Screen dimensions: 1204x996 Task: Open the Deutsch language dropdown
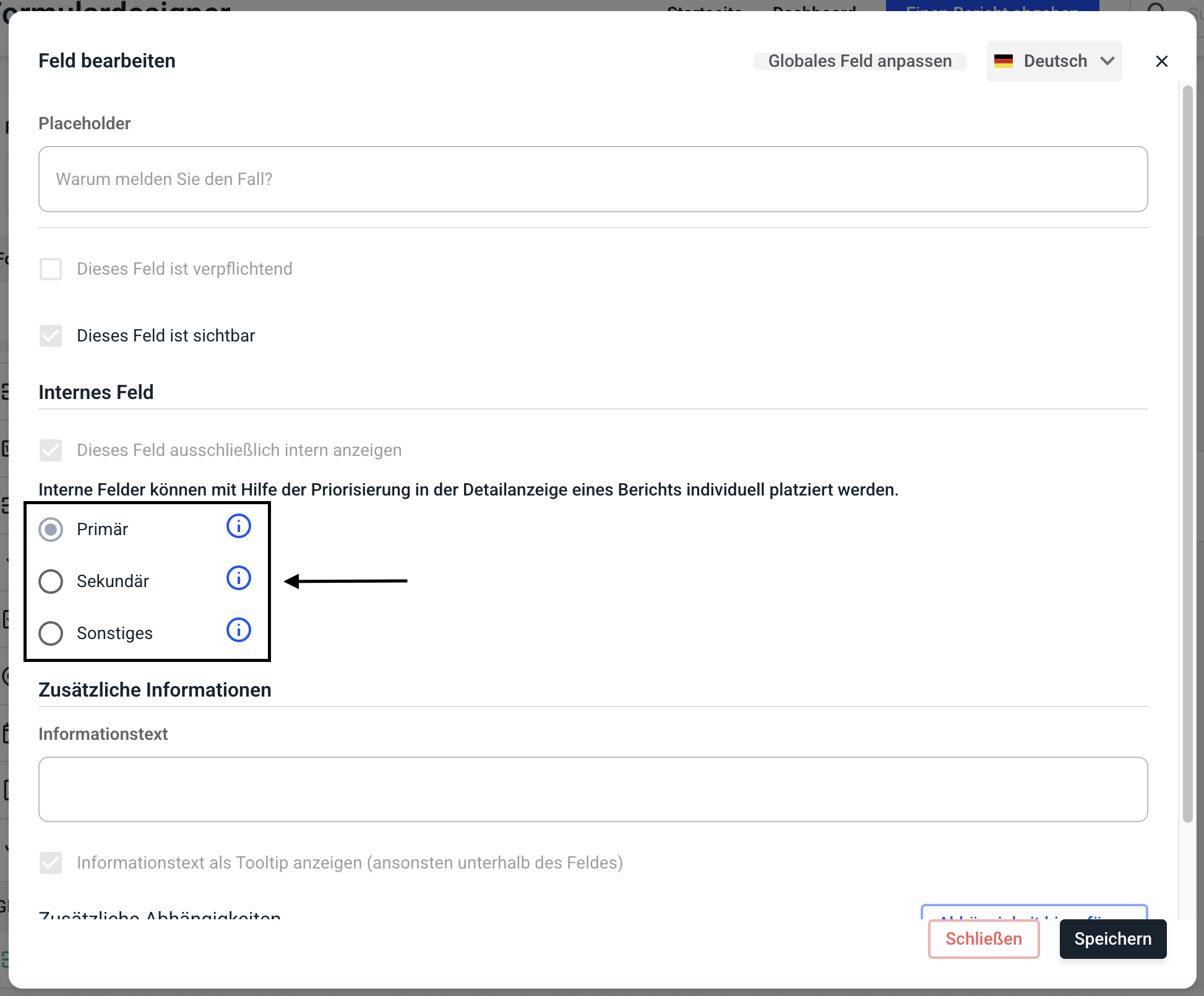pyautogui.click(x=1054, y=61)
